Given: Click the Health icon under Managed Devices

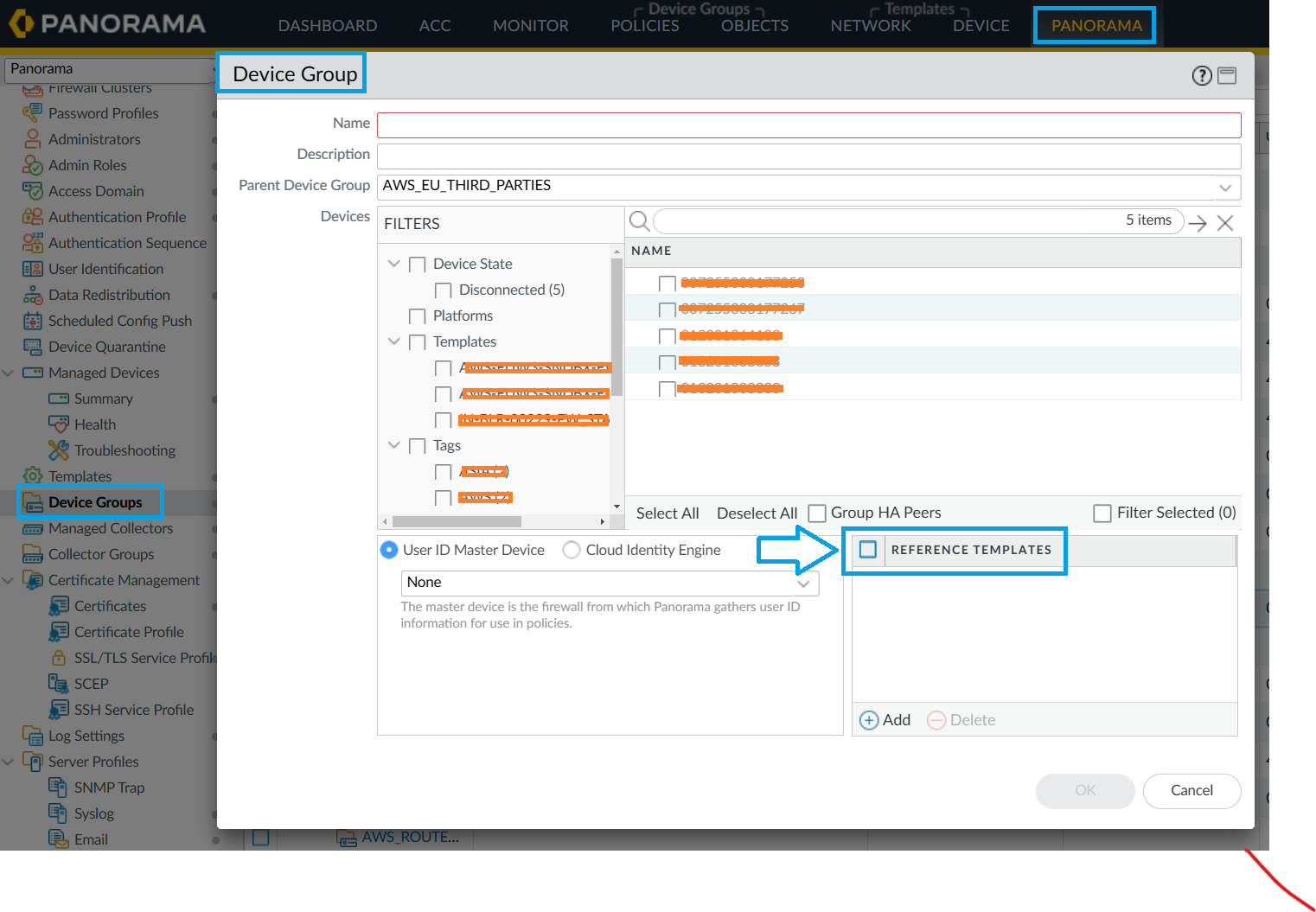Looking at the screenshot, I should pyautogui.click(x=58, y=424).
